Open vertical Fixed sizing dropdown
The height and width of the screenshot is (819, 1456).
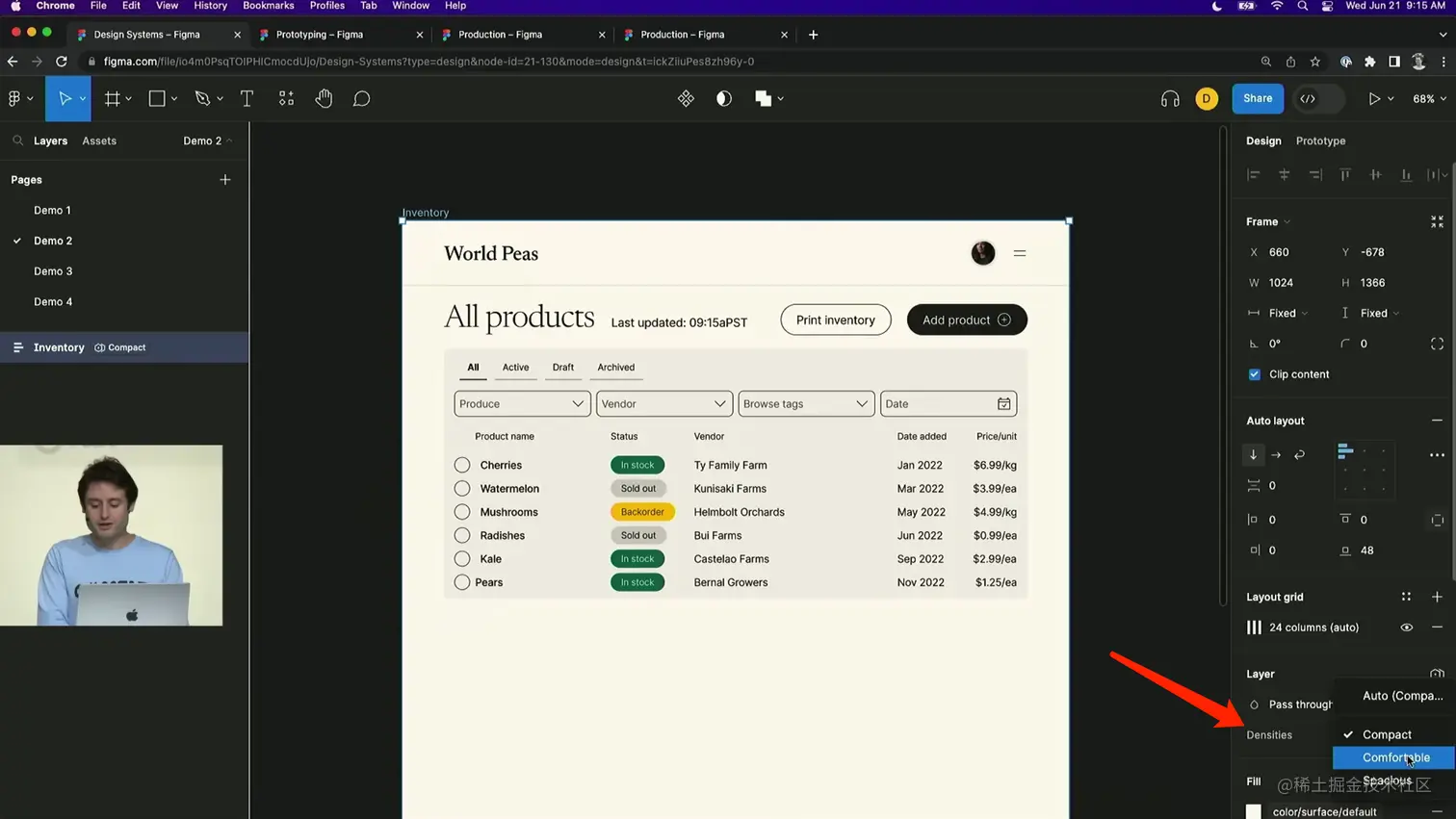click(1379, 313)
